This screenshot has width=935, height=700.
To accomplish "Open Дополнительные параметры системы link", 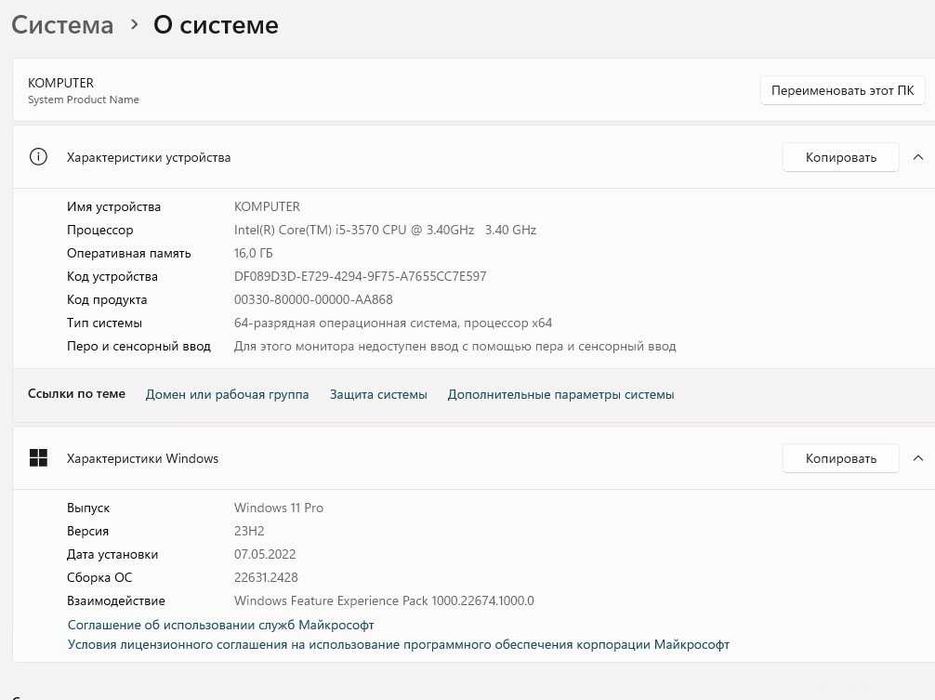I will point(561,394).
